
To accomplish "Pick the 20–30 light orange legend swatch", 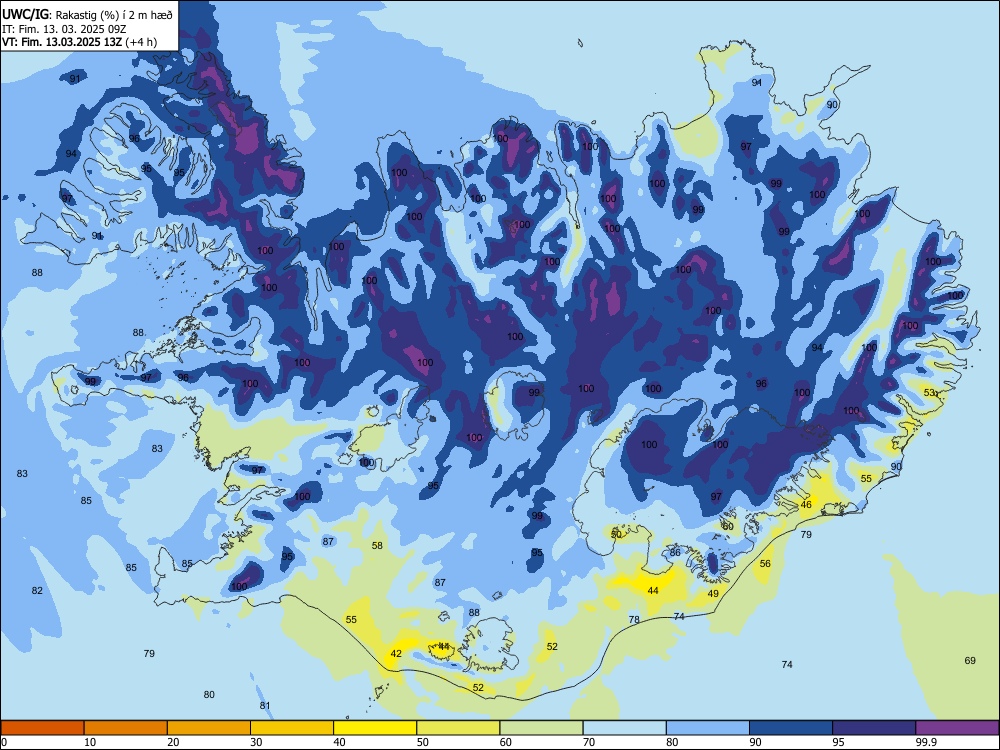I will tap(209, 728).
